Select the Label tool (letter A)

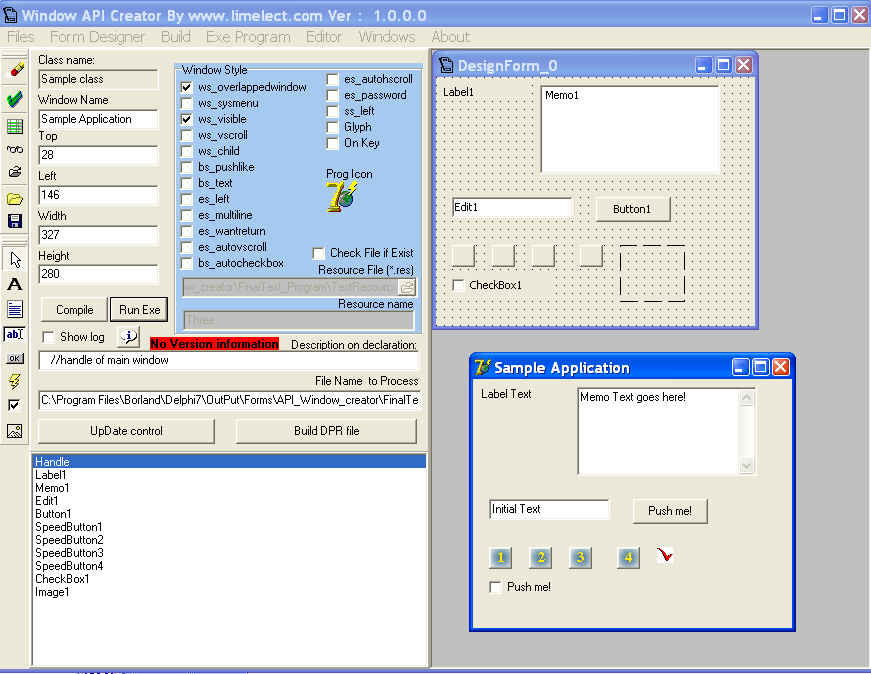coord(15,284)
